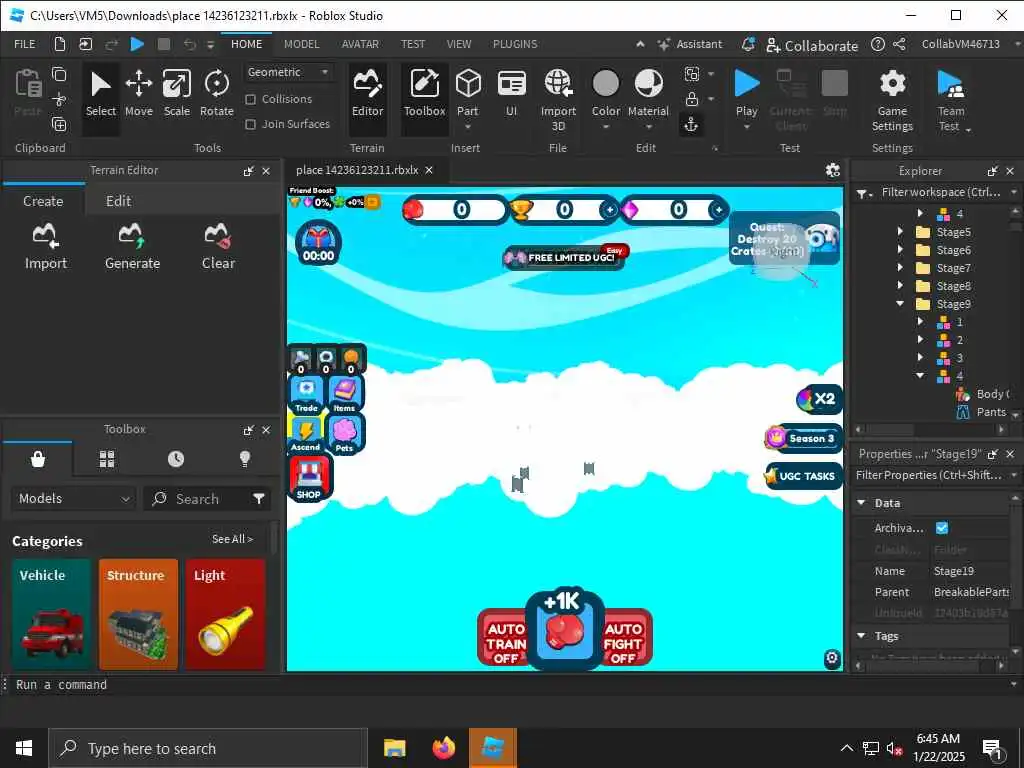Open the in-game SHOP button
1024x768 pixels.
310,479
